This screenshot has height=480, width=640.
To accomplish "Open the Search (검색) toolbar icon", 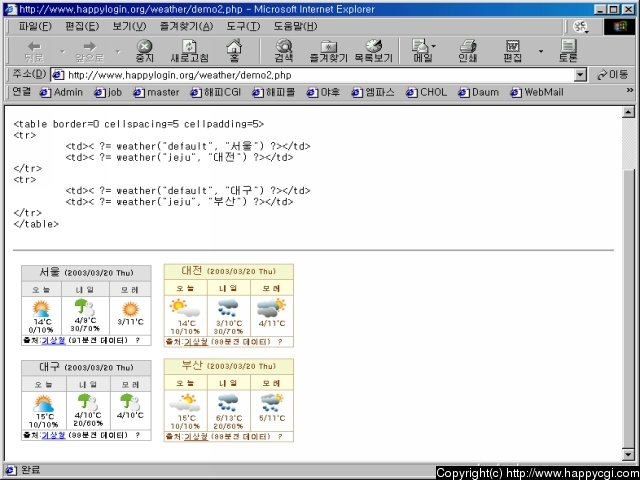I will coord(284,51).
